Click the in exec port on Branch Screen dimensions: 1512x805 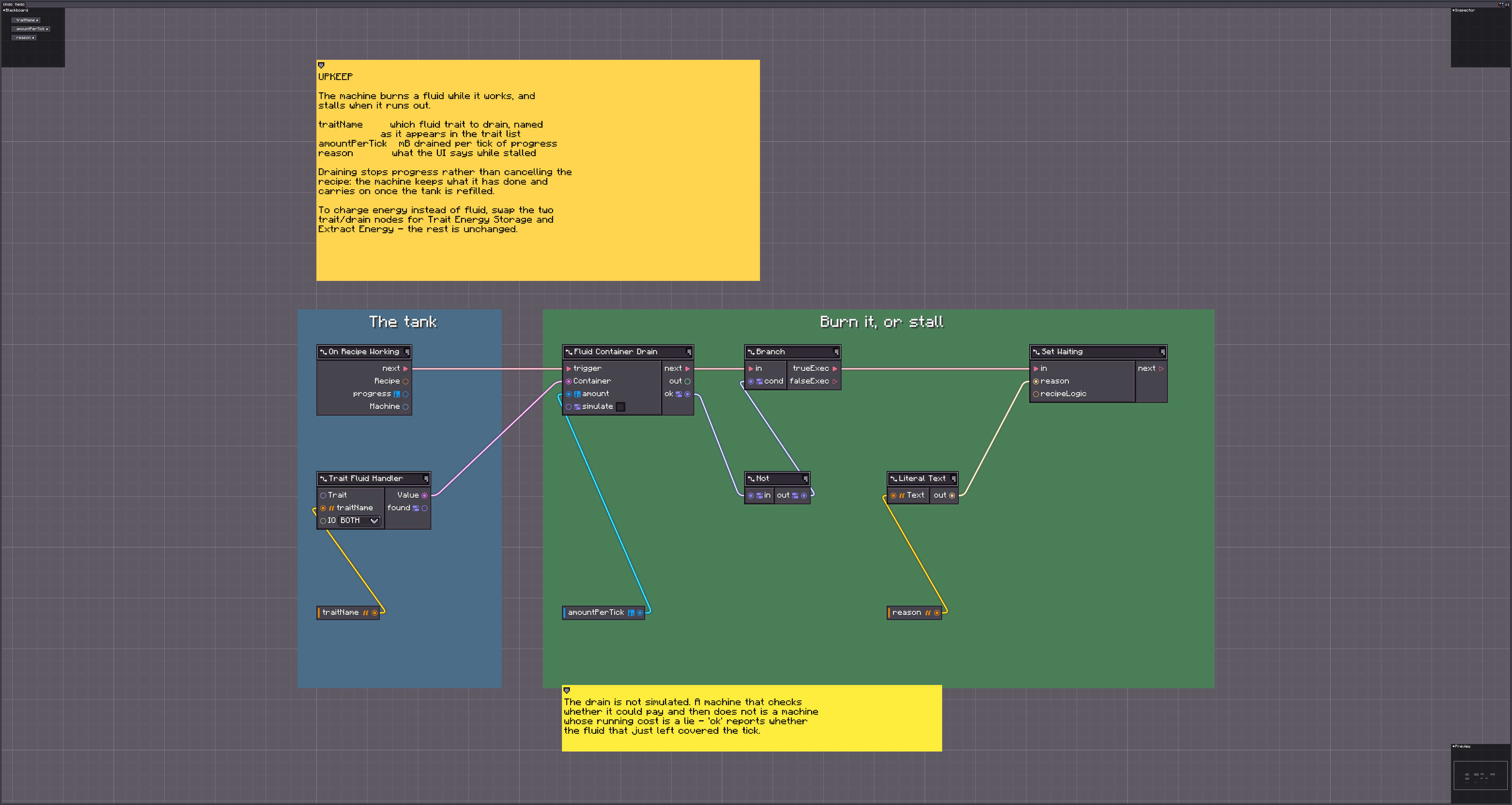(751, 369)
